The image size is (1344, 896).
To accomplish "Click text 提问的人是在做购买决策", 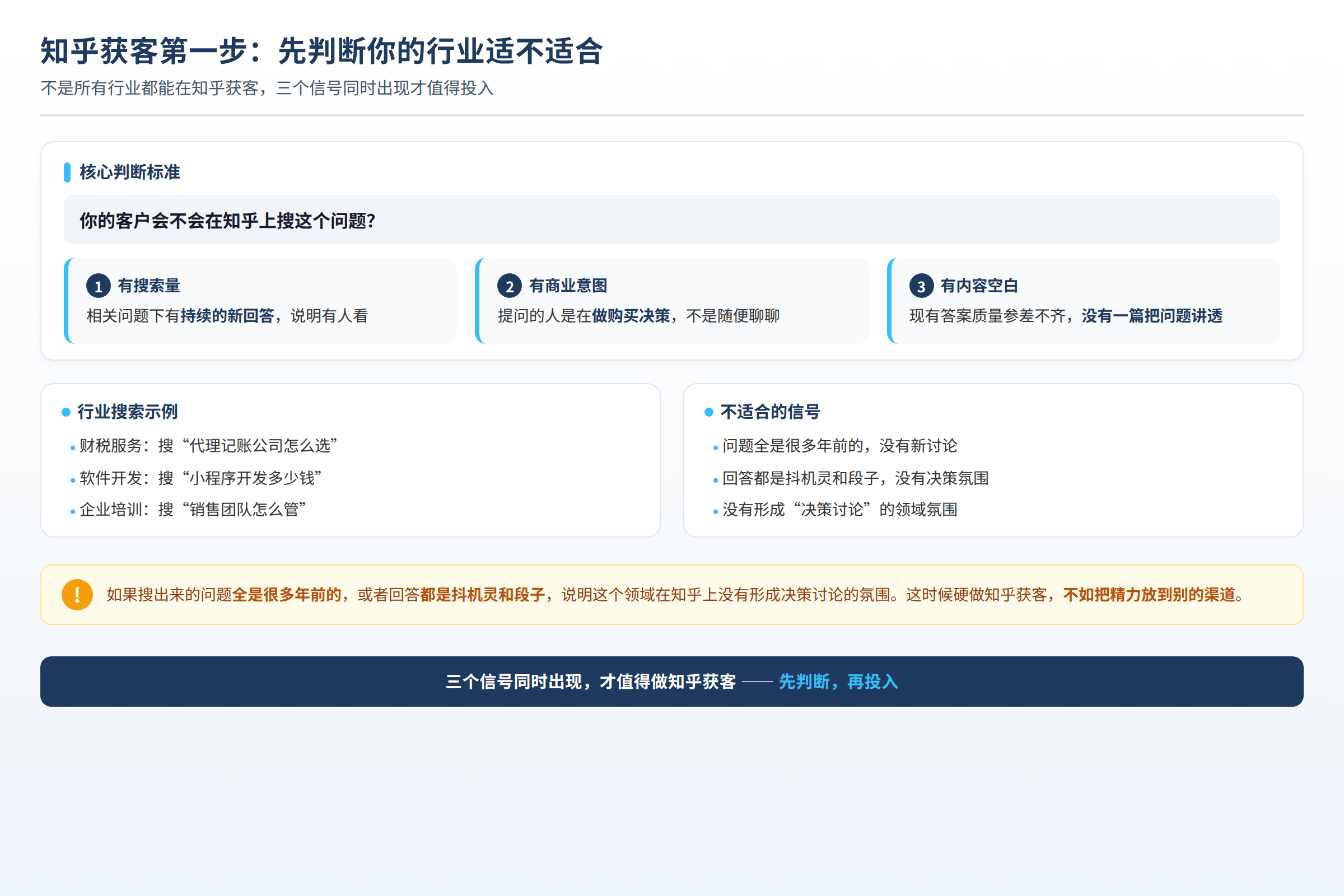I will pyautogui.click(x=584, y=315).
